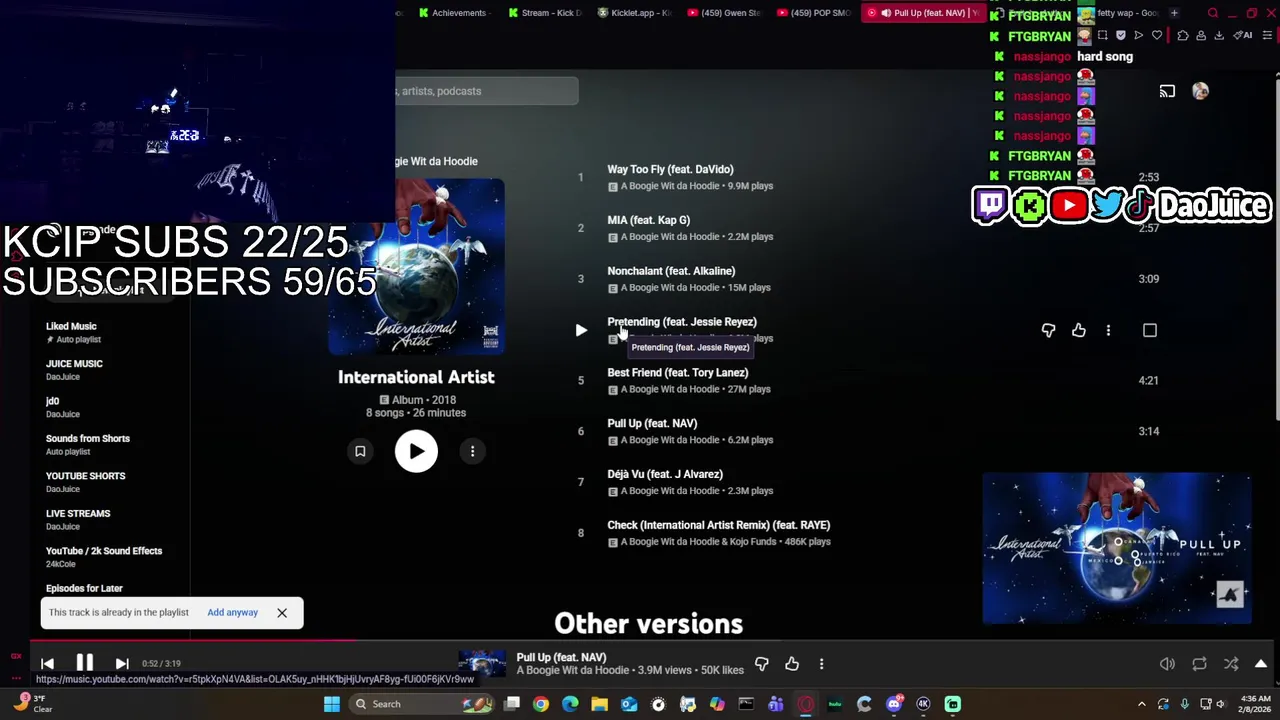Dismiss the already-in-playlist notification
The image size is (1280, 720).
pos(282,613)
